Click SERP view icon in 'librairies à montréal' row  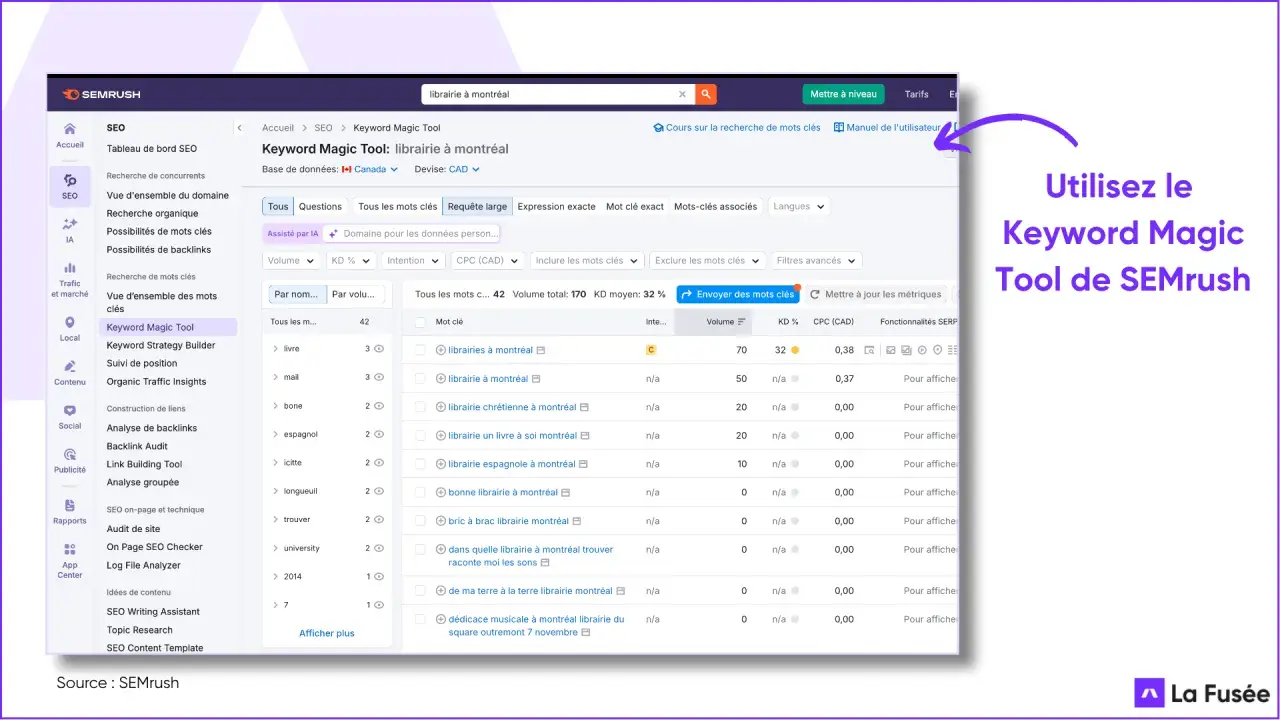[869, 350]
